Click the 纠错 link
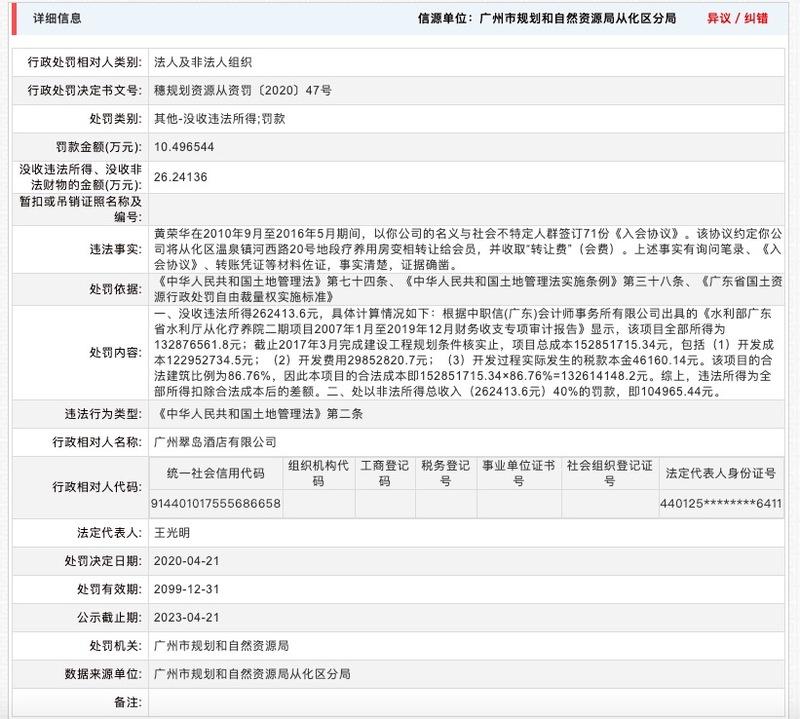Image resolution: width=800 pixels, height=719 pixels. pyautogui.click(x=756, y=18)
